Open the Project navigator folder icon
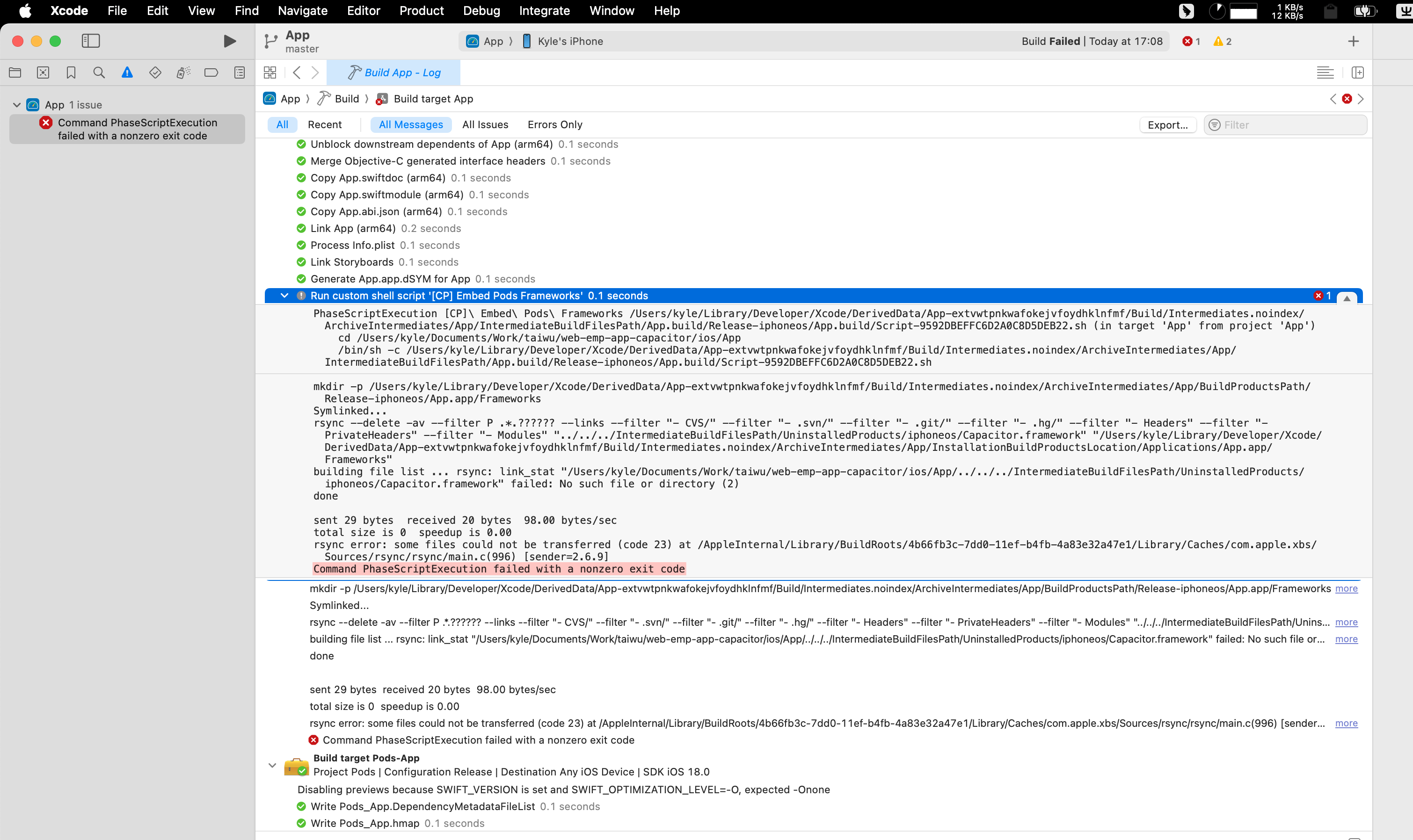Image resolution: width=1413 pixels, height=840 pixels. tap(15, 72)
